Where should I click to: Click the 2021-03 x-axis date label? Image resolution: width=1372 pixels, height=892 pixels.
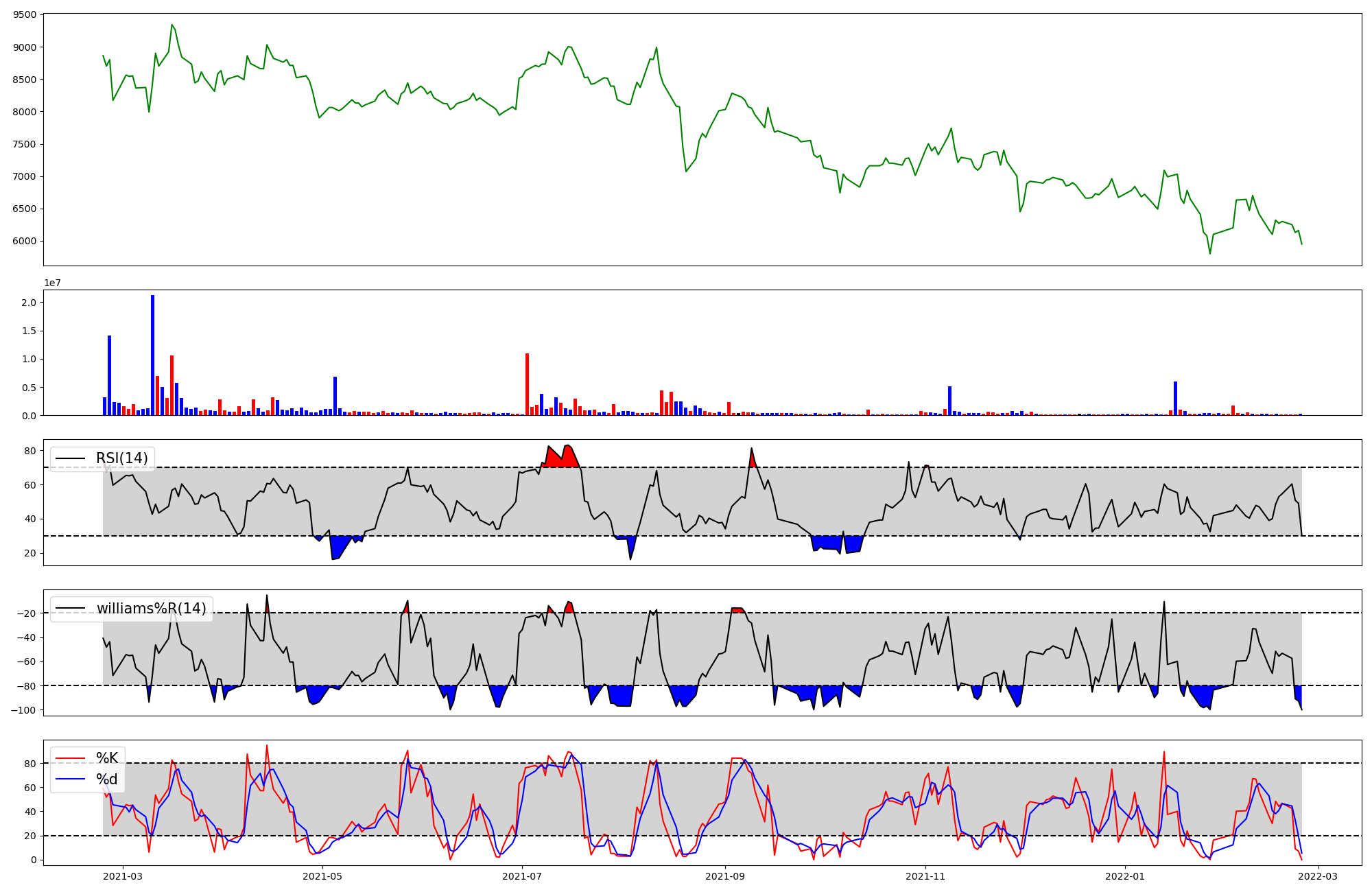pos(122,876)
